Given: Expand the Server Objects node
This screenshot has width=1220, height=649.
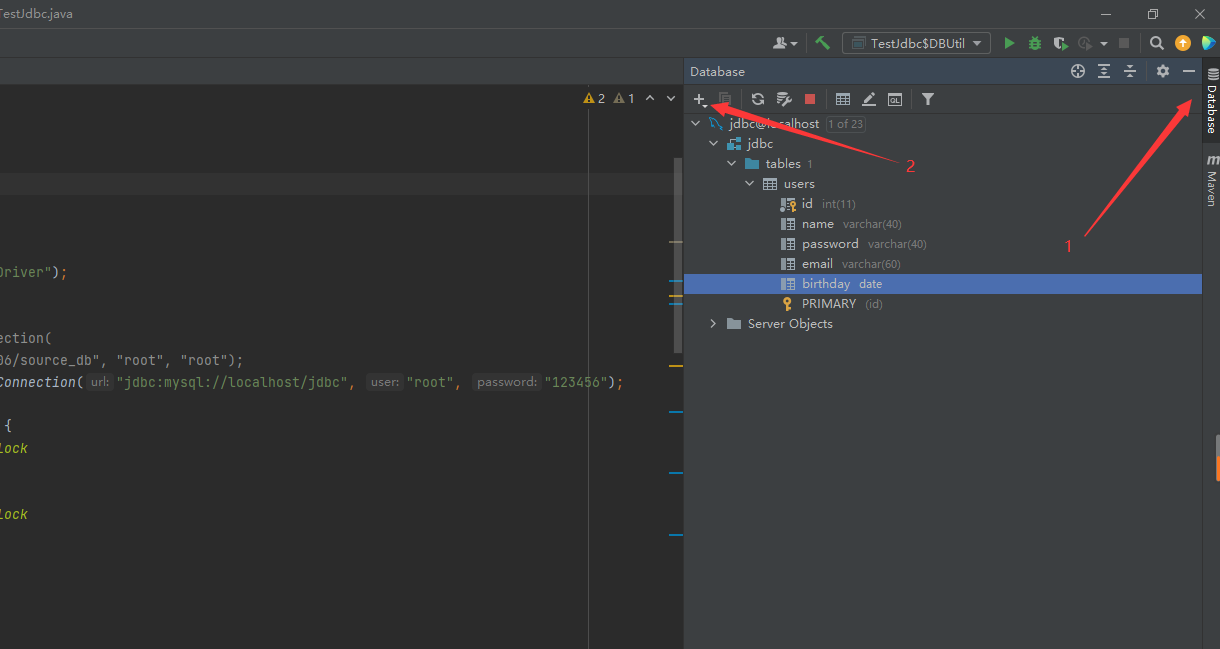Looking at the screenshot, I should pos(713,324).
